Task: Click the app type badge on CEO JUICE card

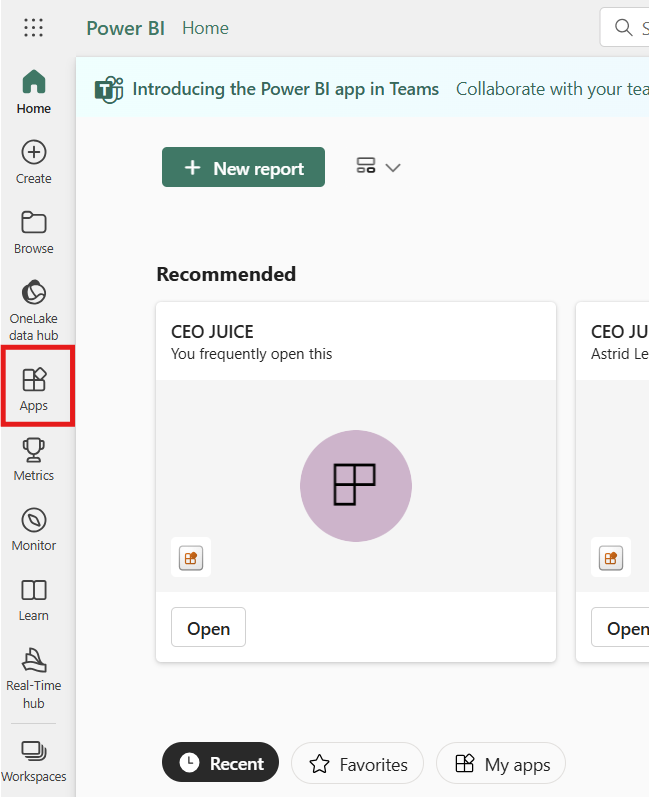Action: click(191, 558)
